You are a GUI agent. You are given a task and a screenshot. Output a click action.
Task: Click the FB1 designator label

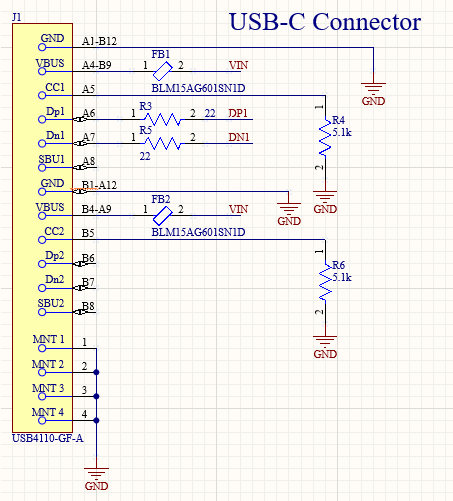(x=161, y=54)
